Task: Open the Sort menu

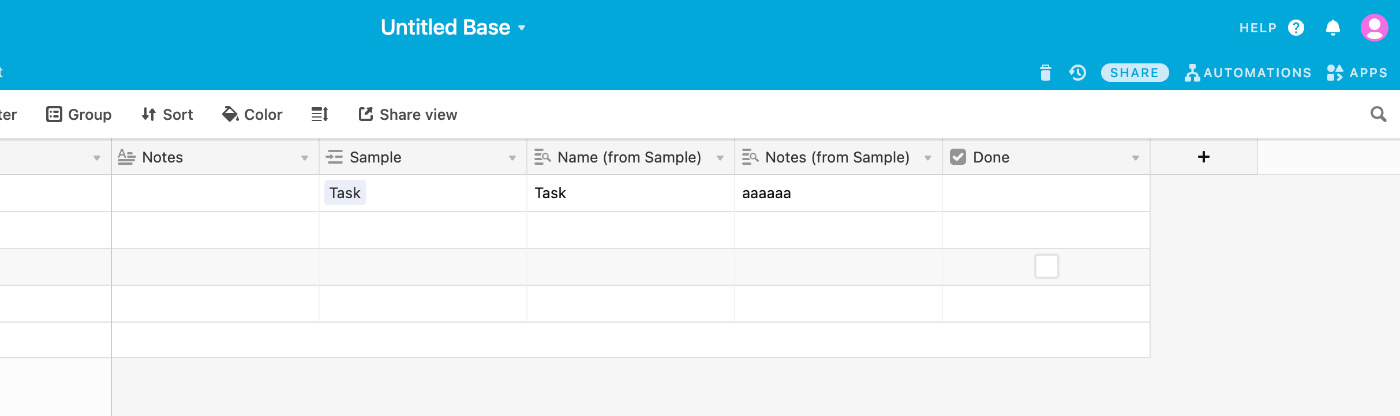Action: point(167,115)
